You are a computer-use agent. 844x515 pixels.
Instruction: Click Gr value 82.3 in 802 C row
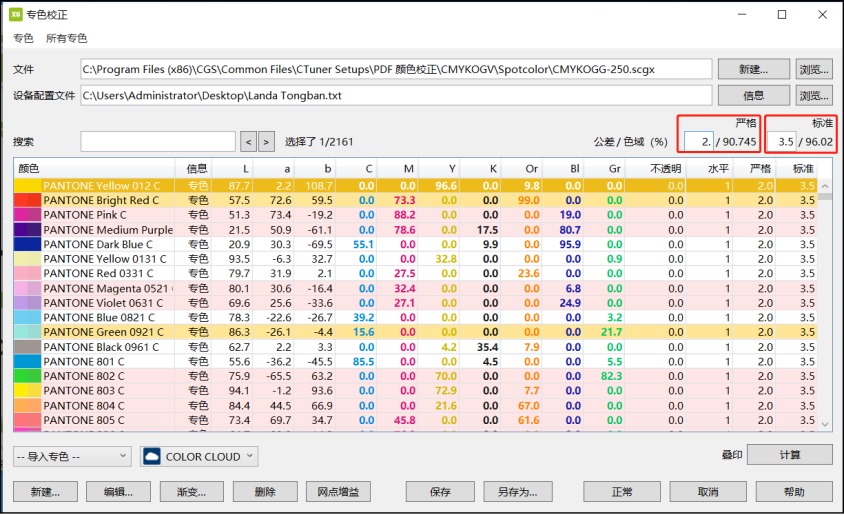[x=611, y=376]
